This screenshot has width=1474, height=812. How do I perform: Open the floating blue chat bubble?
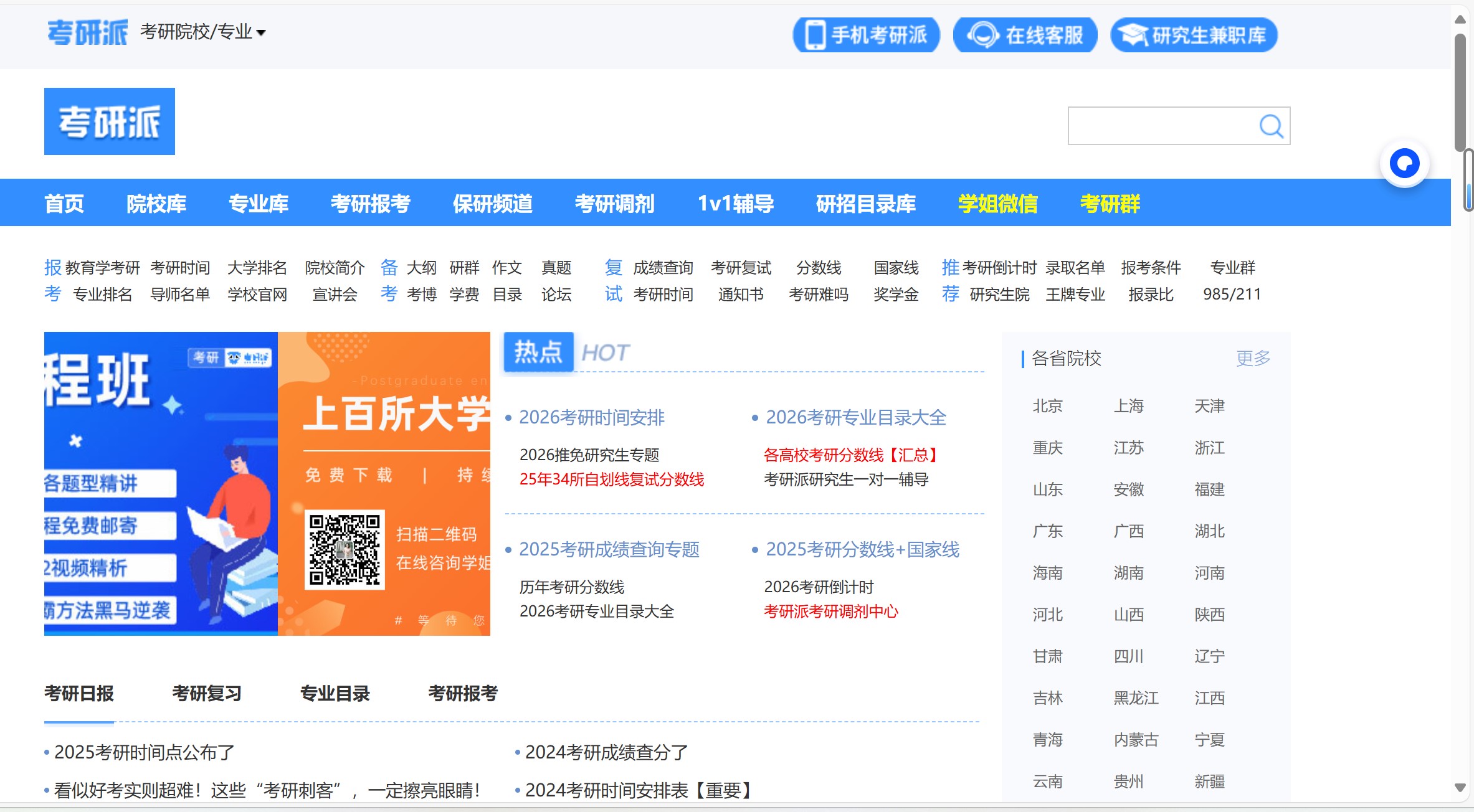[x=1404, y=164]
